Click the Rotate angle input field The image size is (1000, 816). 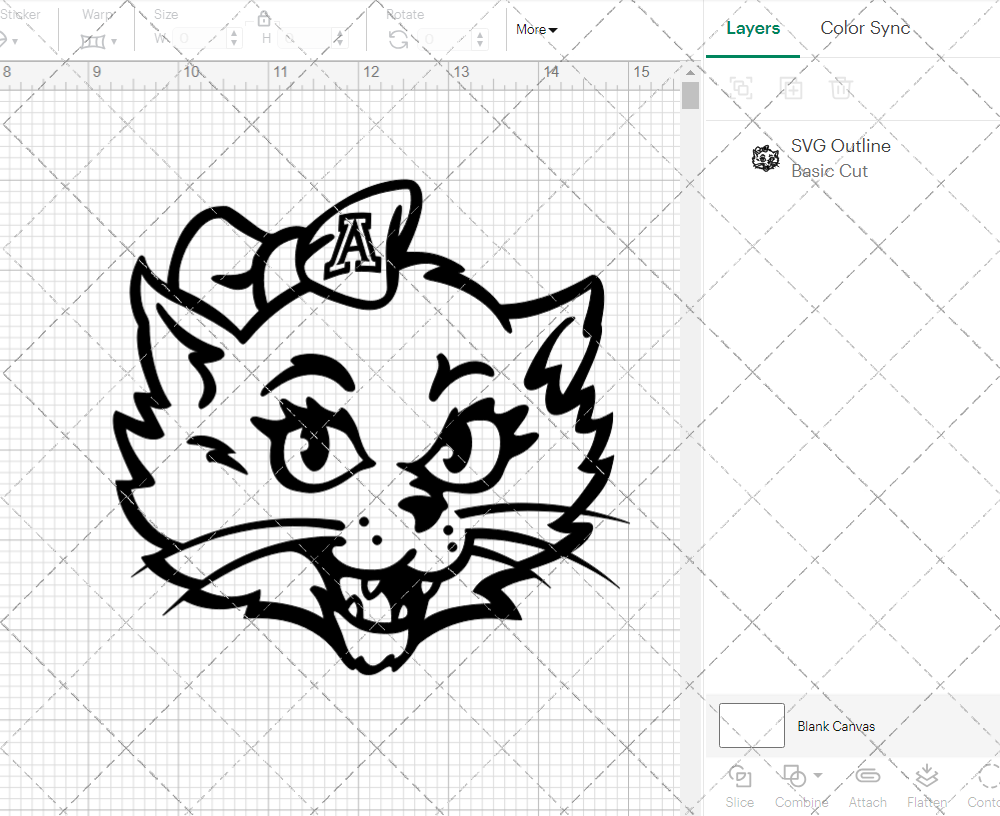(x=446, y=39)
